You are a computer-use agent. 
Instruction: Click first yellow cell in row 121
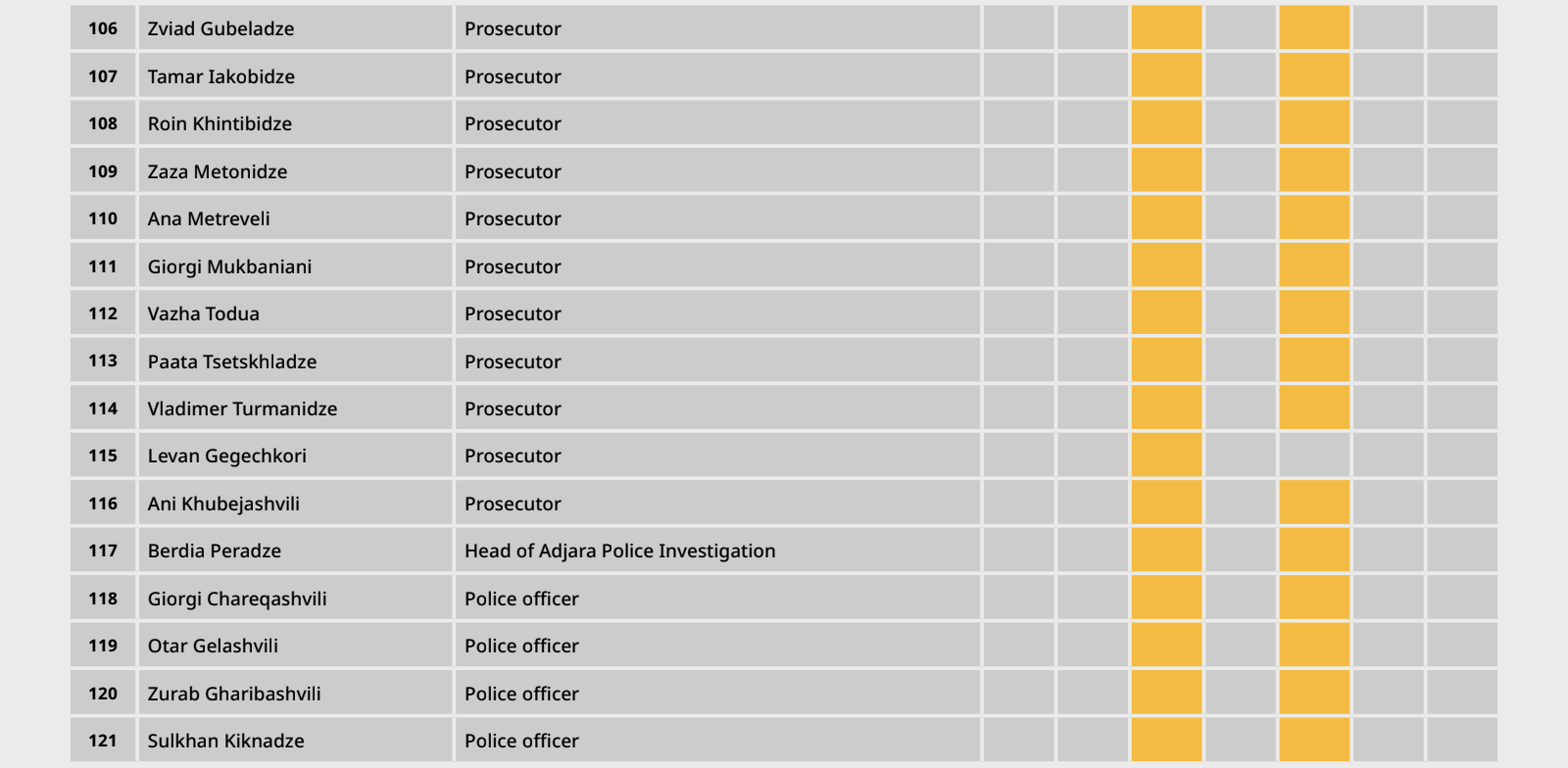click(x=1166, y=740)
